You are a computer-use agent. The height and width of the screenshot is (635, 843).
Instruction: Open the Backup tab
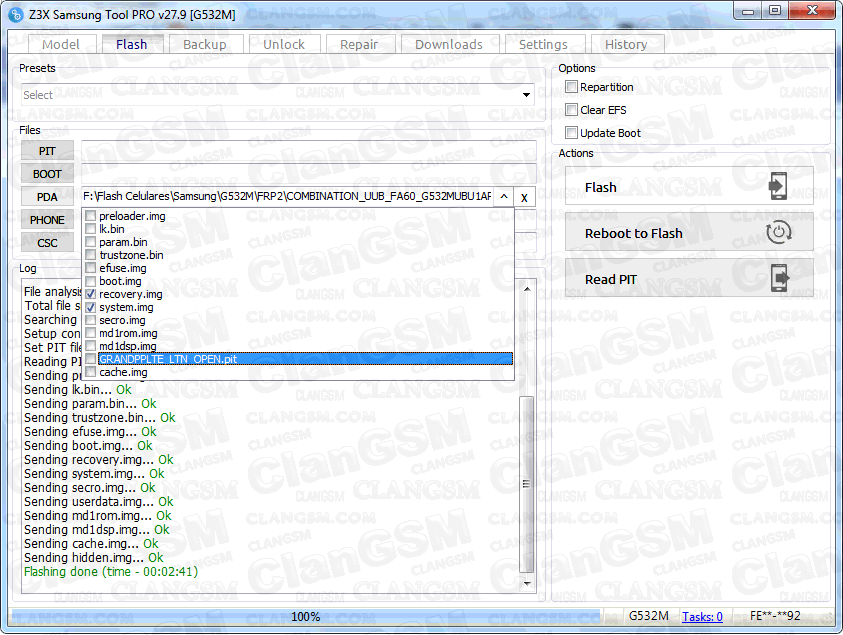click(205, 44)
